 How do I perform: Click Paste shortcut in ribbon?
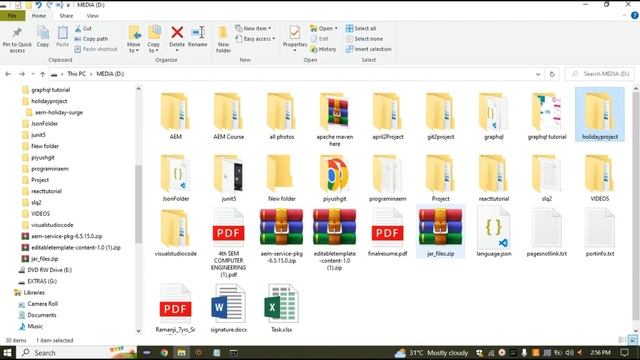[96, 49]
